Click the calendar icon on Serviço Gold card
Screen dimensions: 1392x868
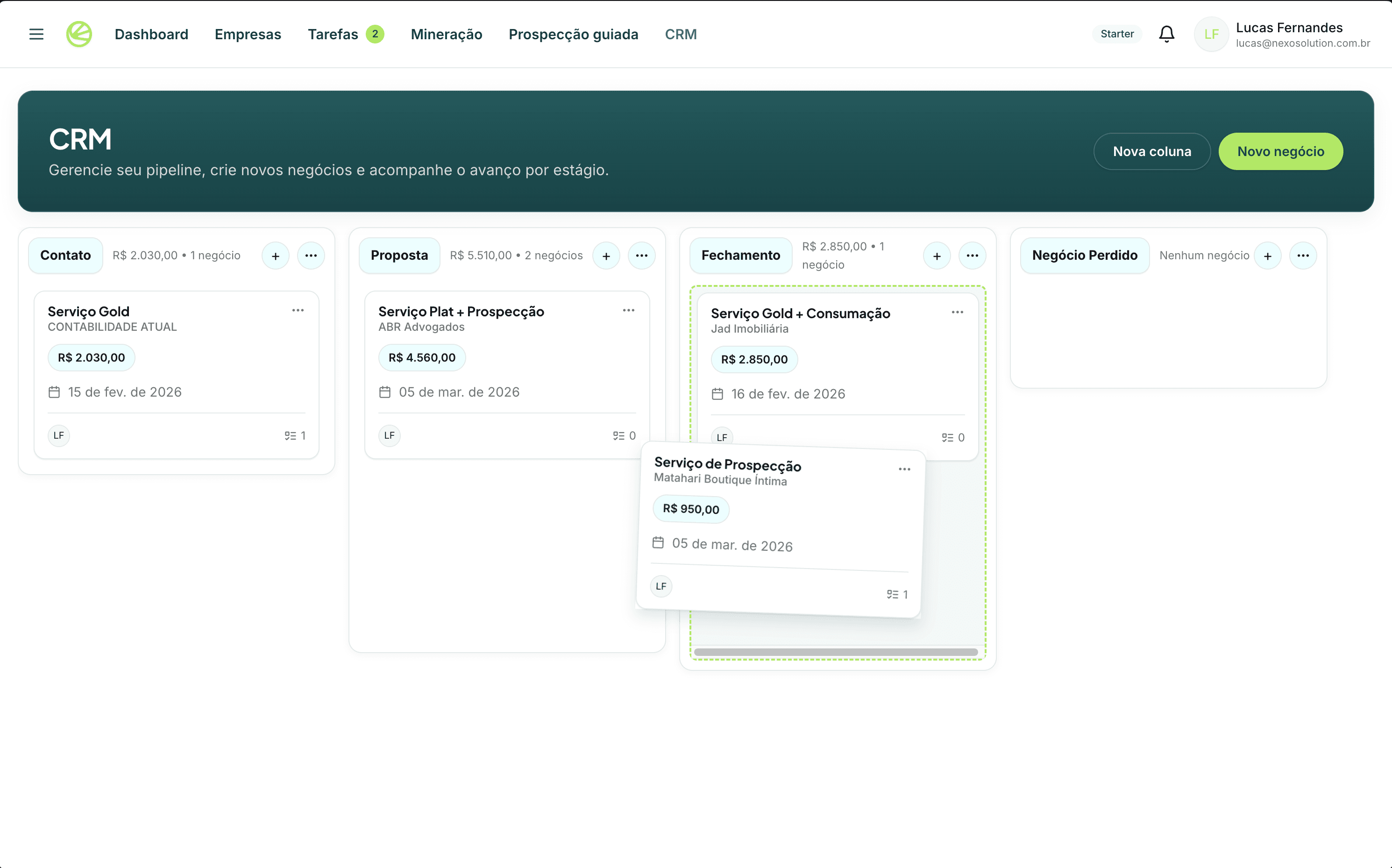[55, 392]
